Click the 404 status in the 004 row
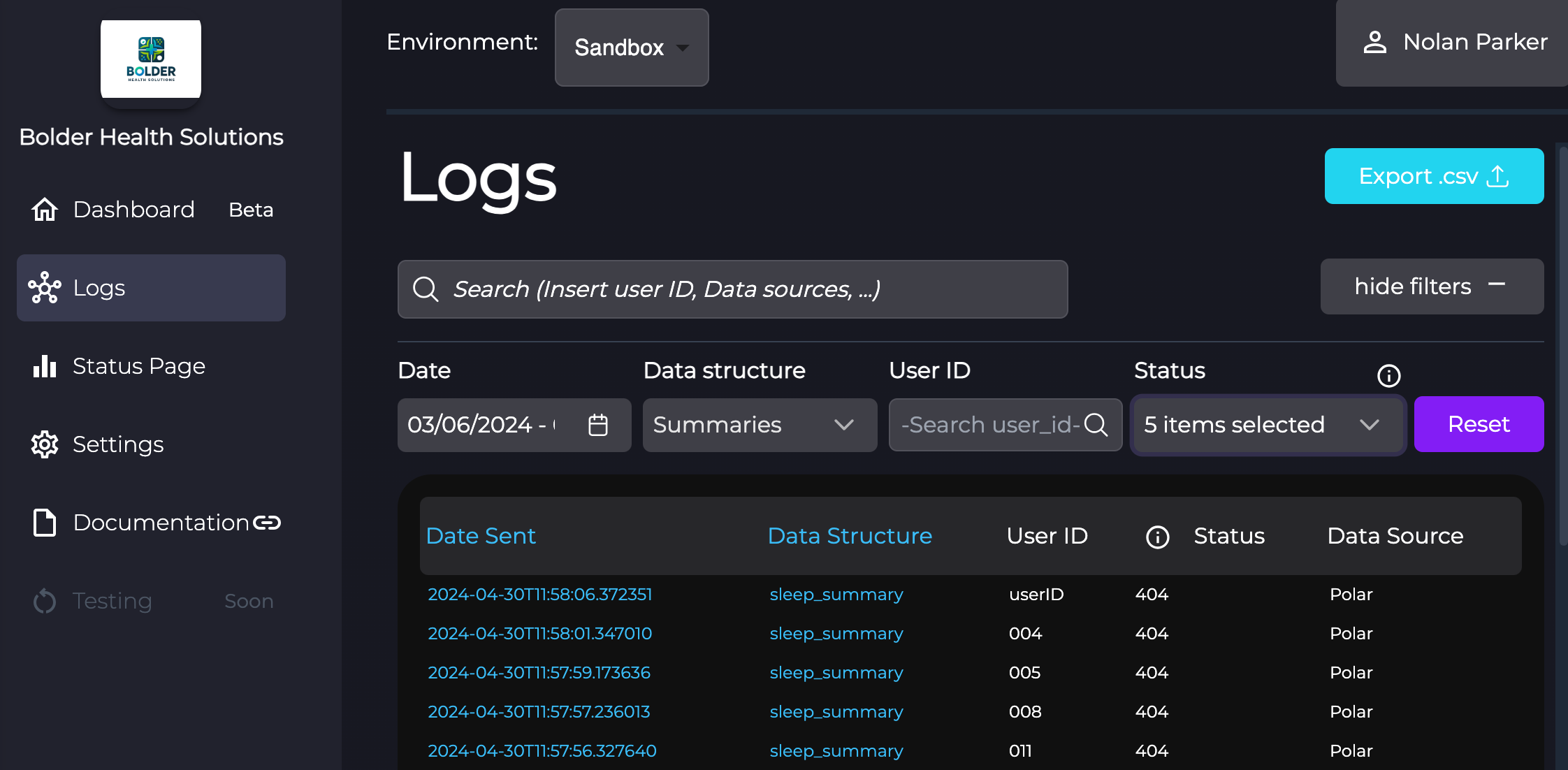The image size is (1568, 770). point(1152,634)
